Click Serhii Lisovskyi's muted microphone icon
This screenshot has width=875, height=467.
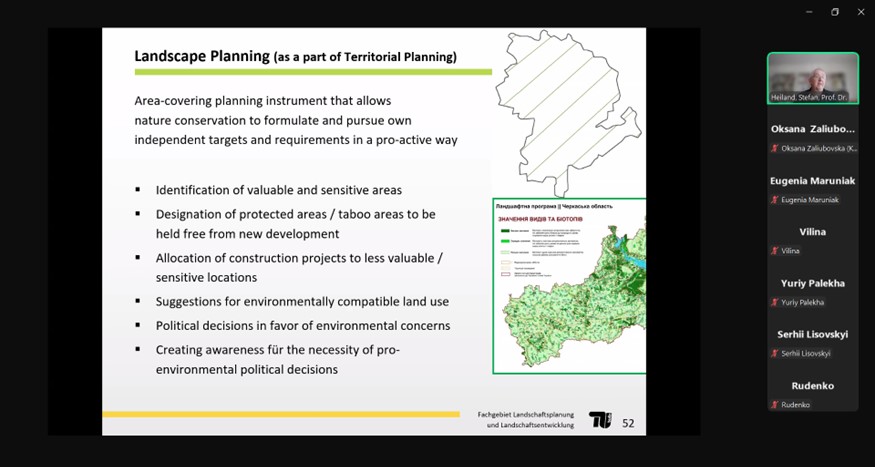pos(774,353)
